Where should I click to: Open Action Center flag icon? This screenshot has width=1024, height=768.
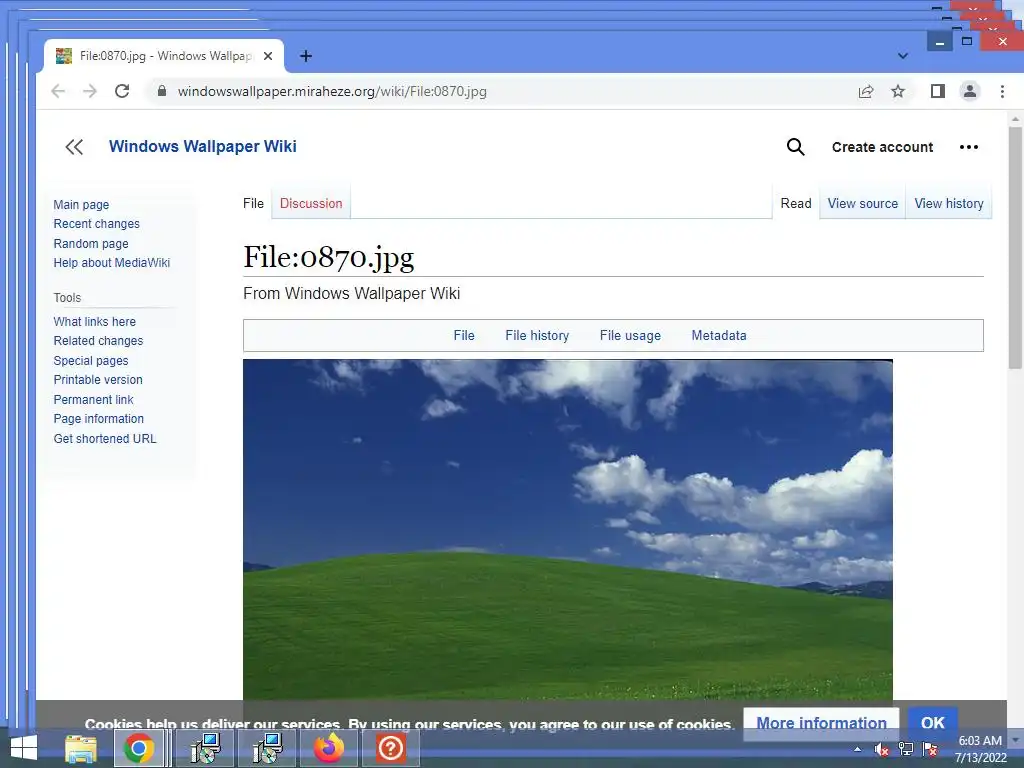tap(930, 749)
